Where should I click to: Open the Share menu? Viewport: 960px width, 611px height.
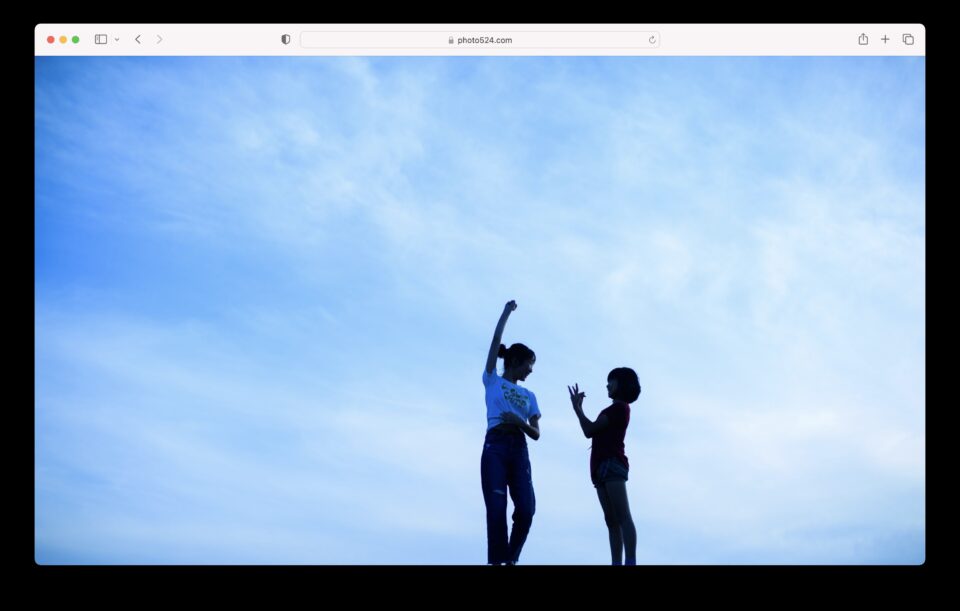tap(863, 39)
